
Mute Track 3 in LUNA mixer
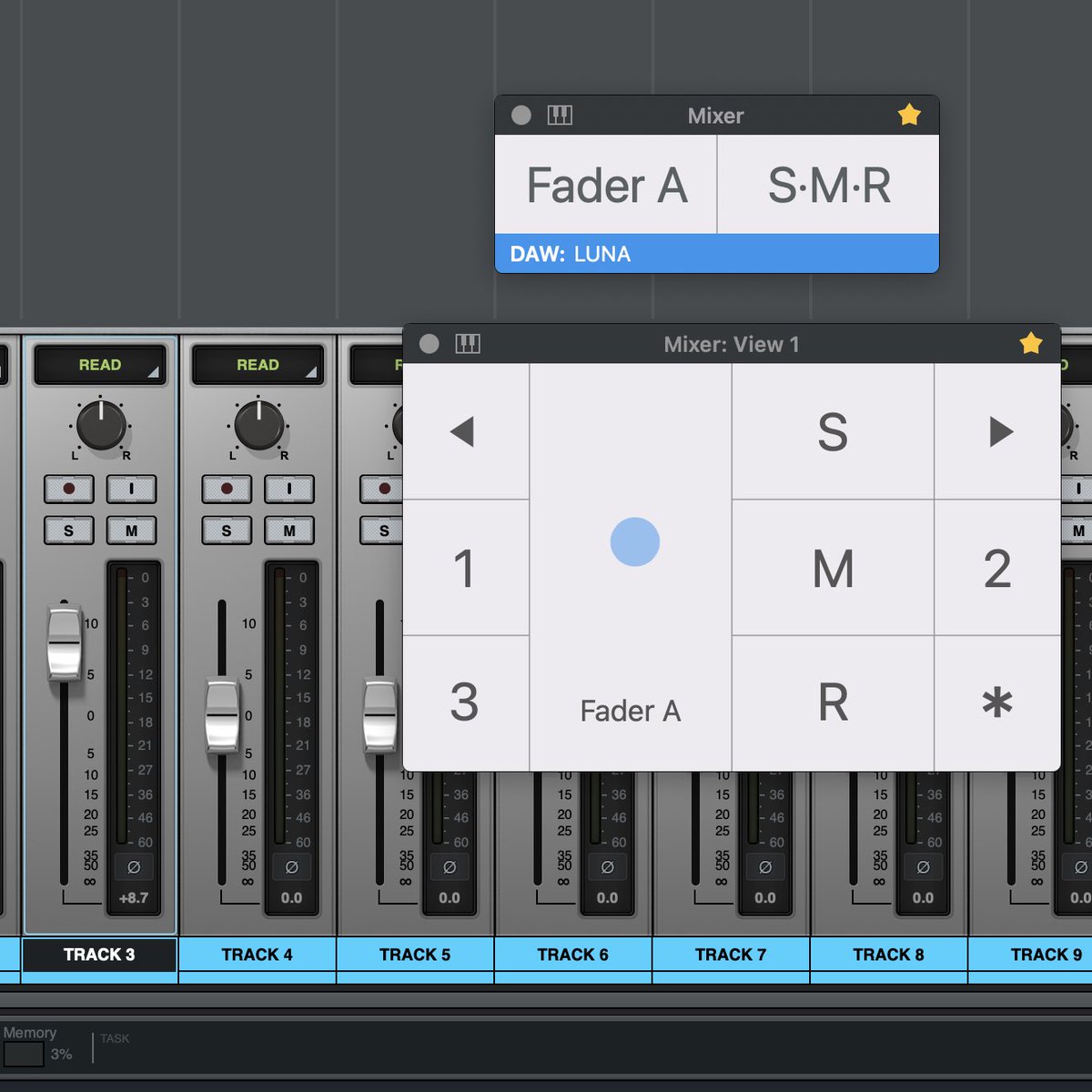[x=131, y=531]
